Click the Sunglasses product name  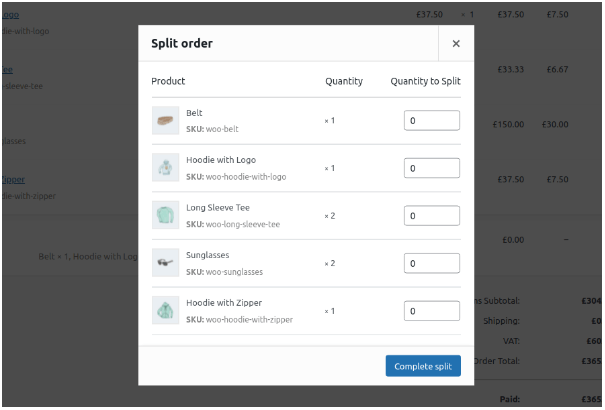click(208, 255)
